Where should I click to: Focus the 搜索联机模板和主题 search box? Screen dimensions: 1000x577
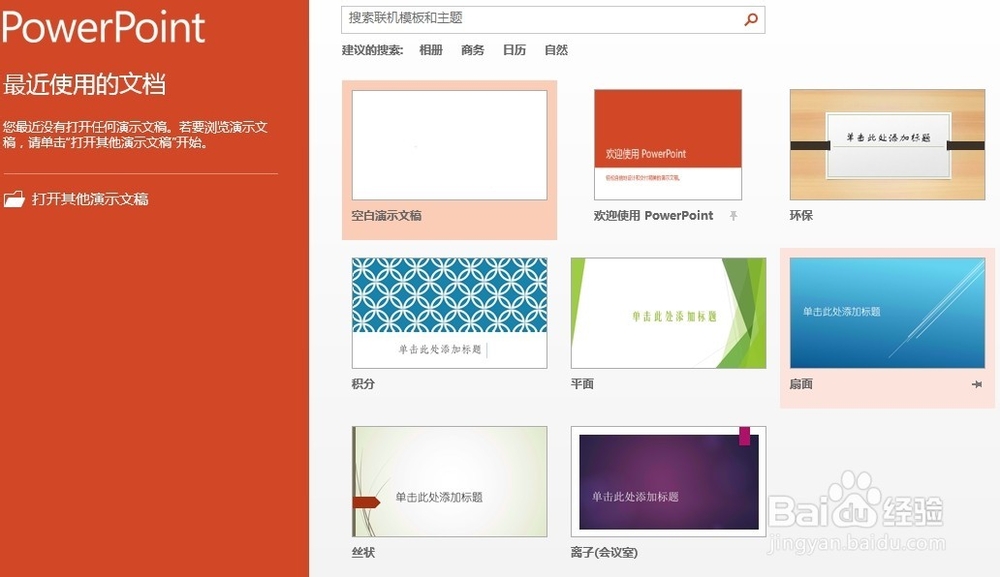(553, 20)
